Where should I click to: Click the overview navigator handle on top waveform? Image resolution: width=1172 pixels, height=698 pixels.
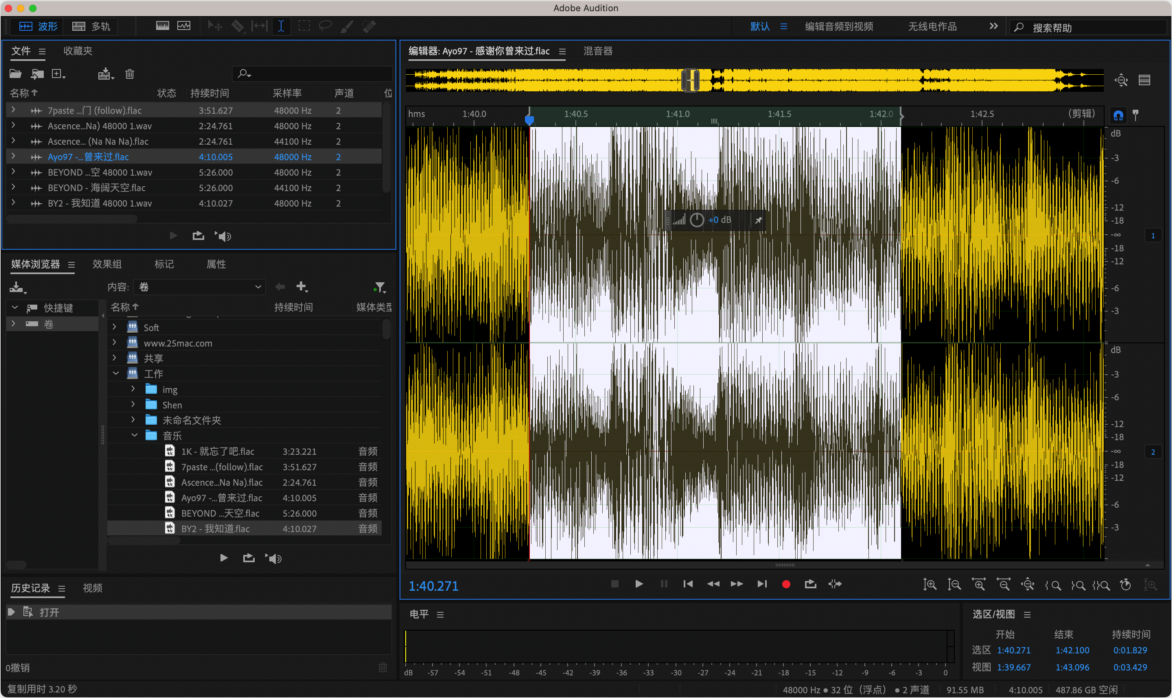tap(691, 80)
